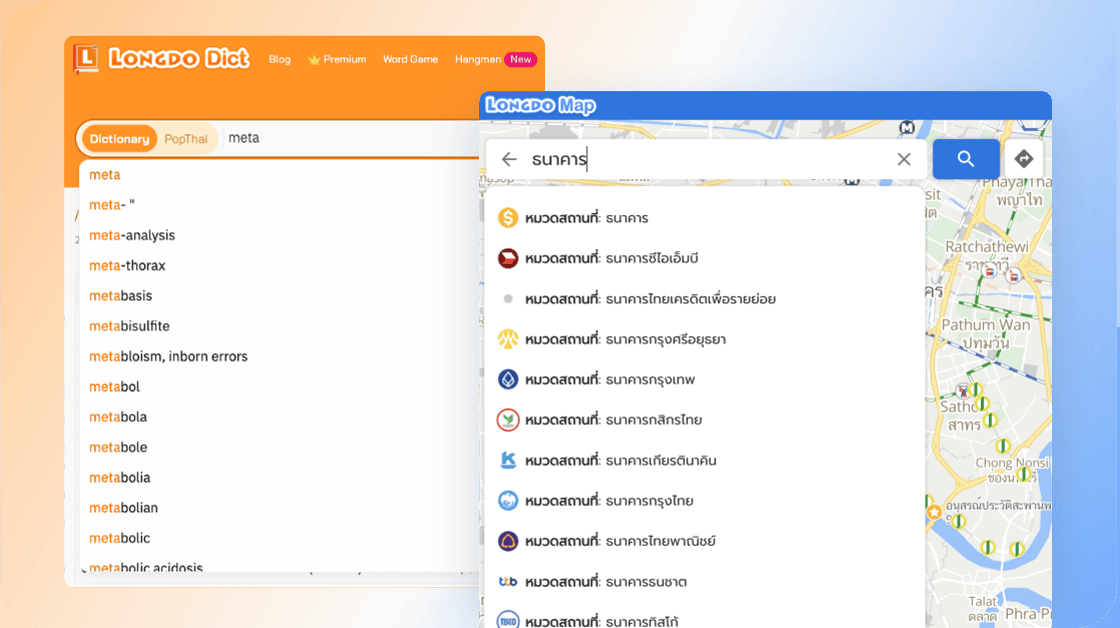The width and height of the screenshot is (1120, 628).
Task: Select the suggestion 'metabolia'
Action: click(120, 477)
